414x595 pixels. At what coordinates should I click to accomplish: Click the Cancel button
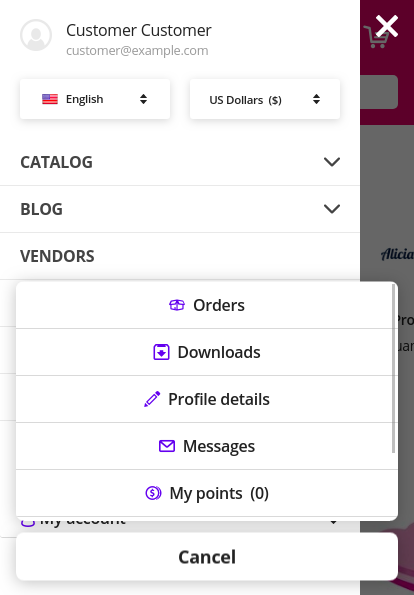pyautogui.click(x=207, y=557)
